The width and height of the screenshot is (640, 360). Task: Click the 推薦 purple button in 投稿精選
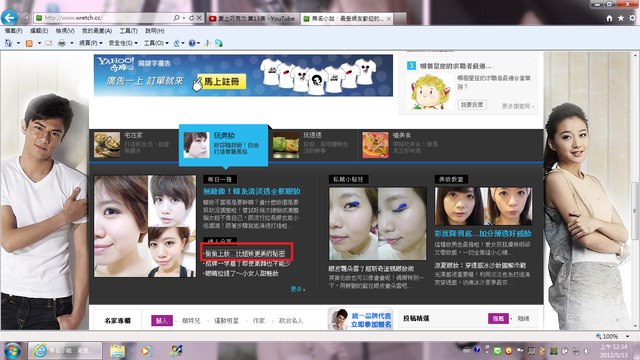498,318
